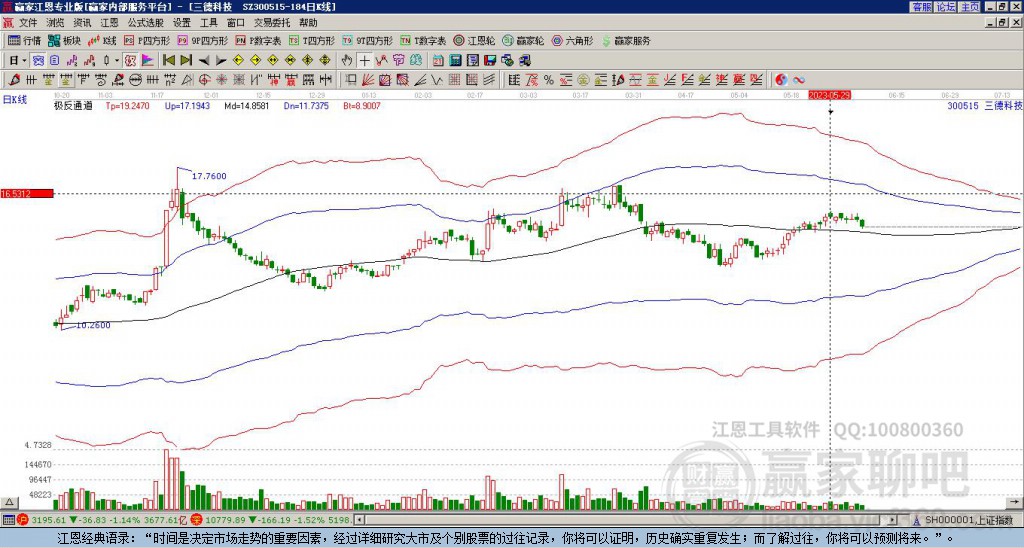Open the 主页 homepage link
The image size is (1024, 548).
tap(970, 7)
